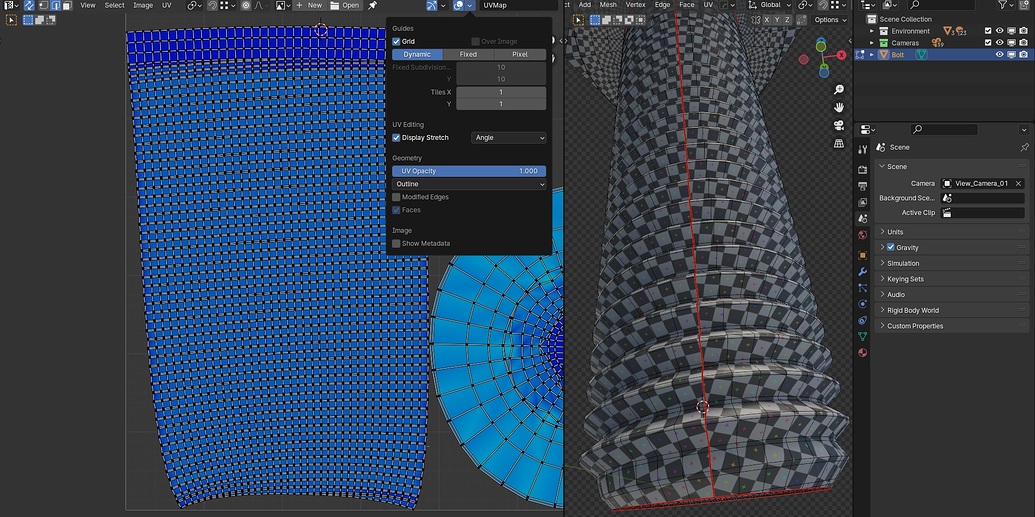The image size is (1035, 517).
Task: Click the red X axis gizmo
Action: pyautogui.click(x=841, y=55)
